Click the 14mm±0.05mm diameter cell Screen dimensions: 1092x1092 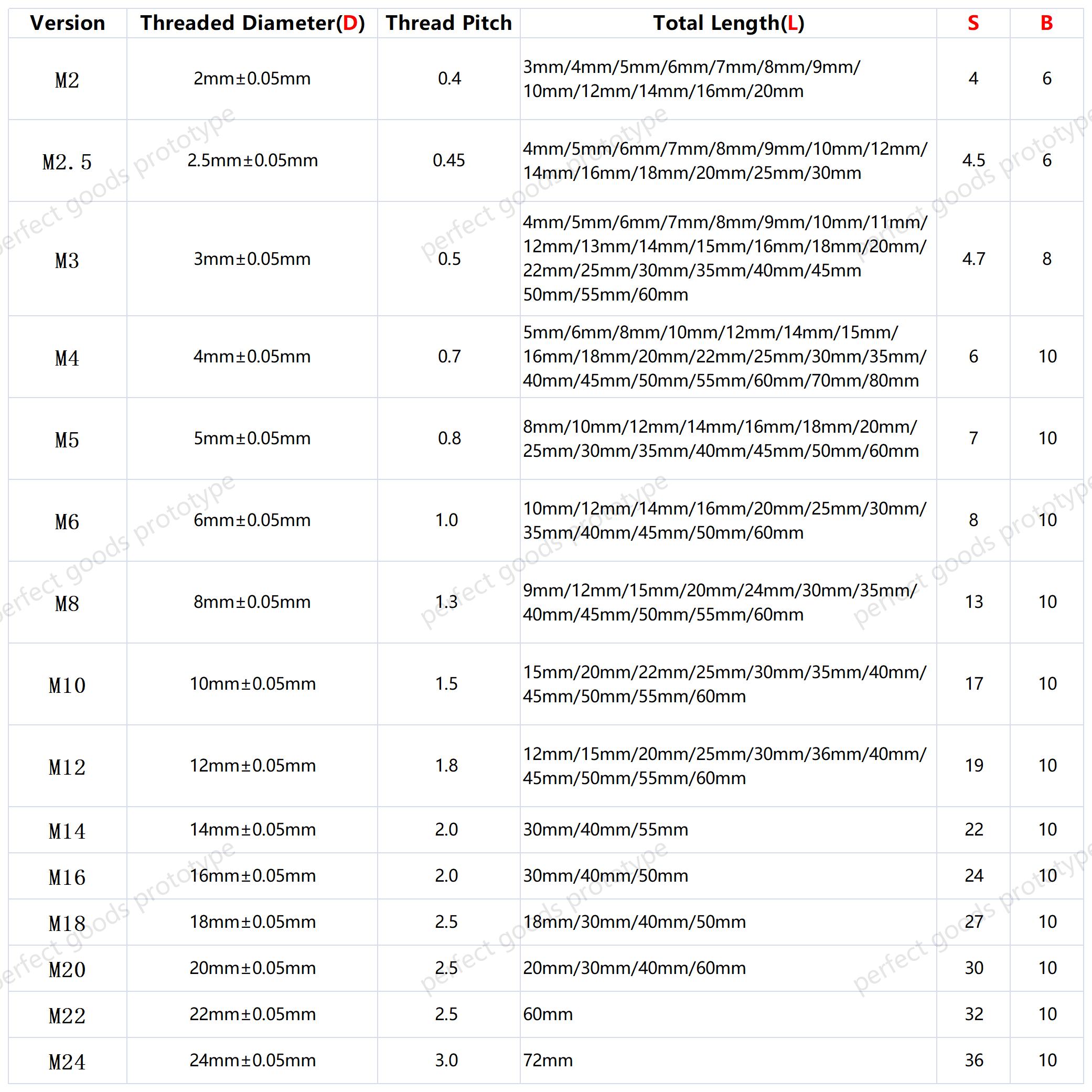pos(252,830)
